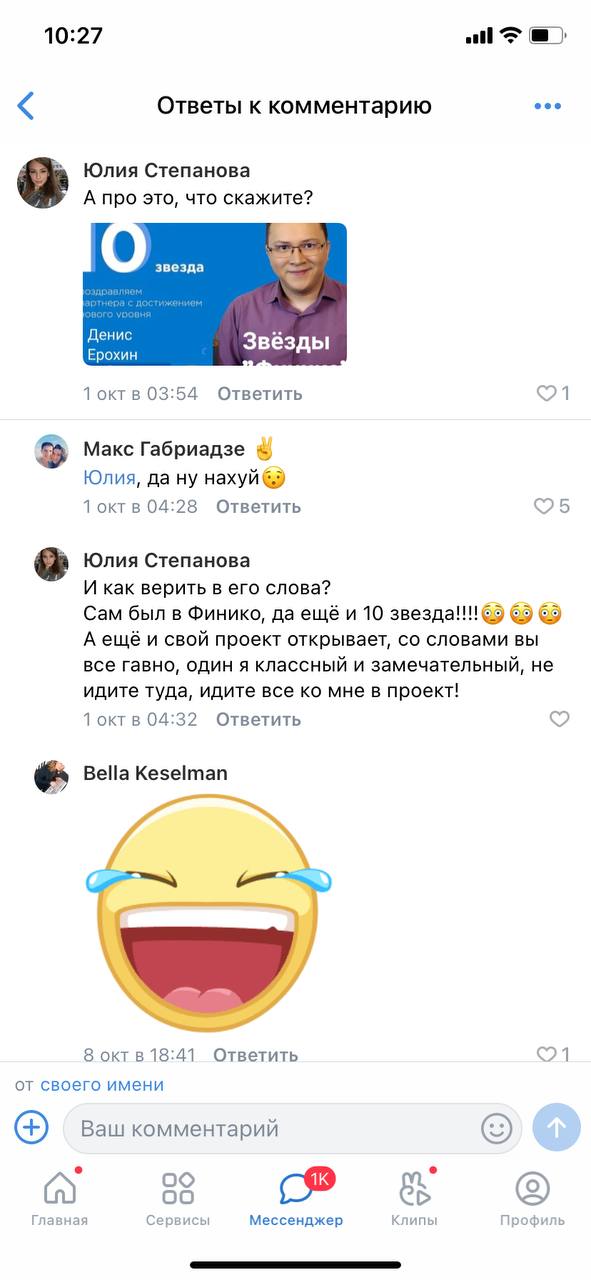Viewport: 591px width, 1280px height.
Task: Go to the Главная tab
Action: [60, 1198]
